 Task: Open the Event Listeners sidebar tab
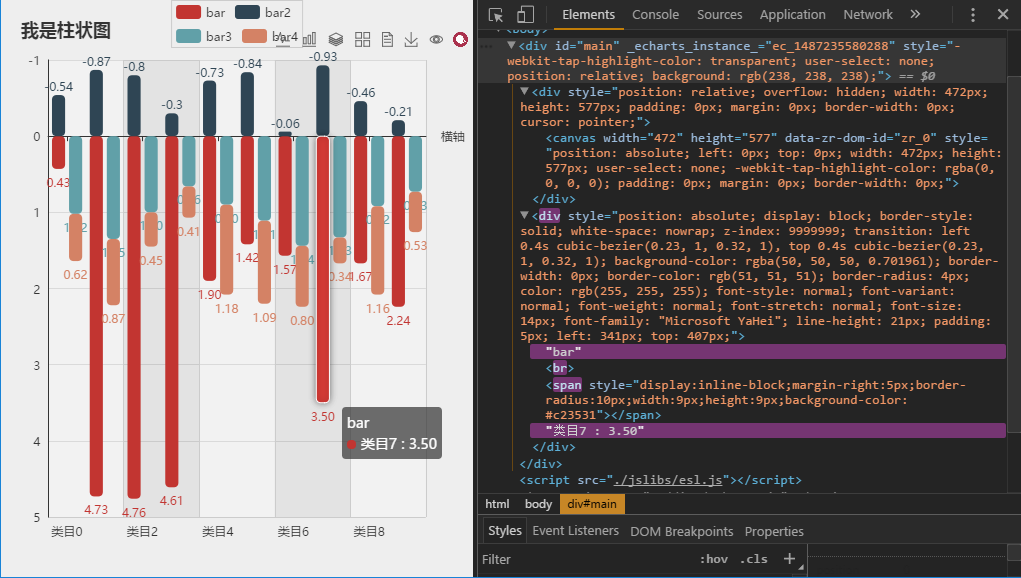[576, 531]
